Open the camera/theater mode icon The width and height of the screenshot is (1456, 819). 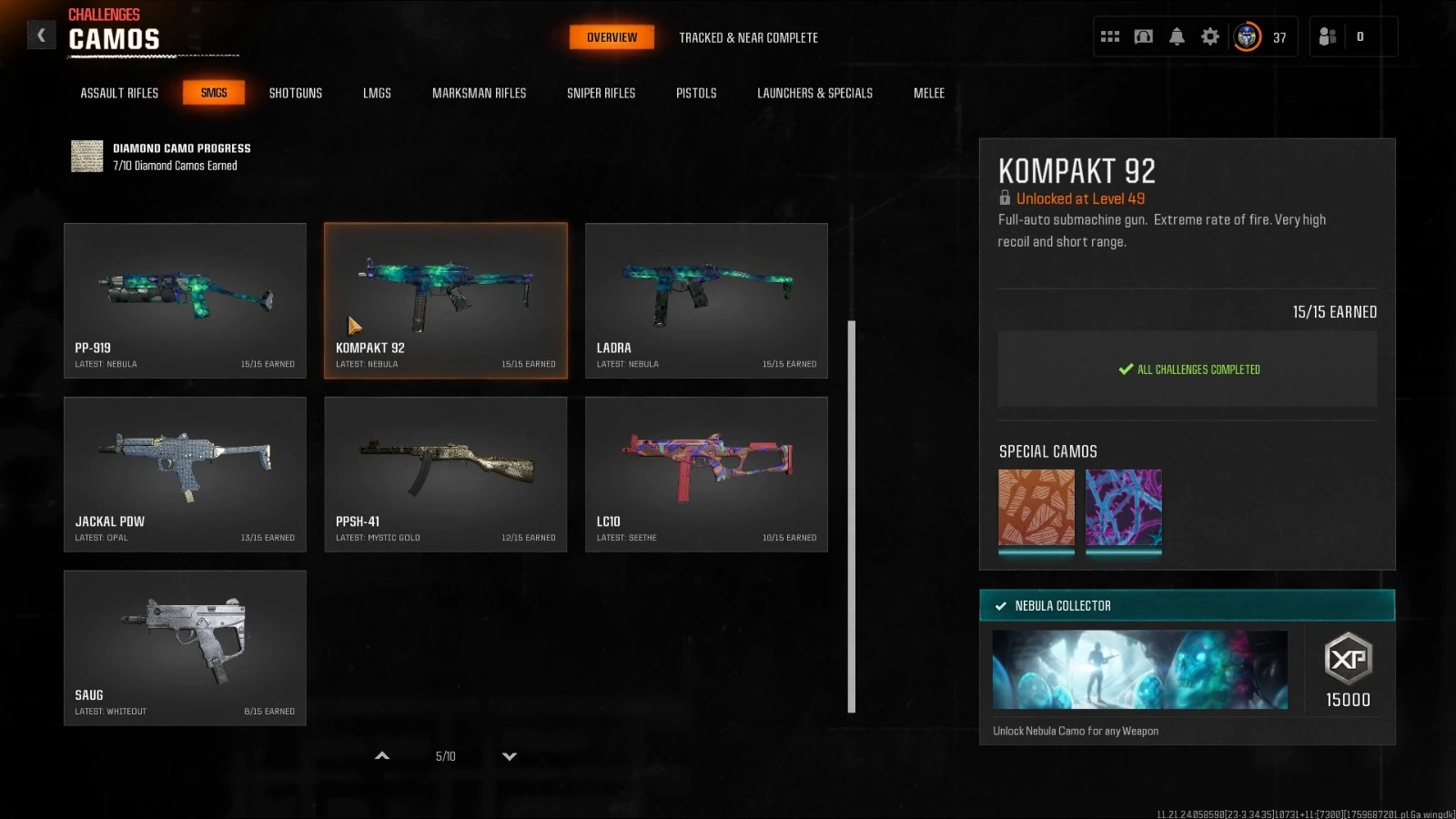[x=1144, y=37]
